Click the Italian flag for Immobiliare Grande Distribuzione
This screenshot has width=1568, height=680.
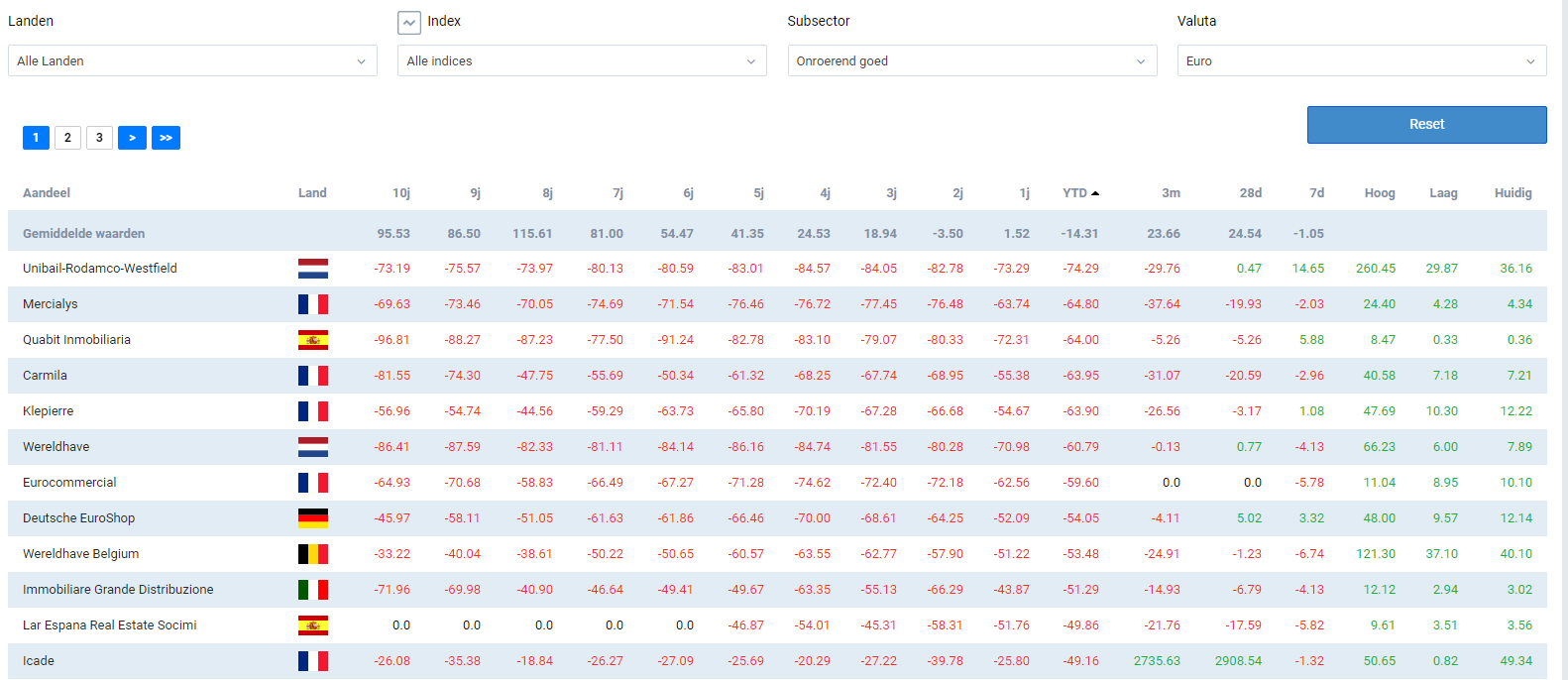pyautogui.click(x=313, y=590)
